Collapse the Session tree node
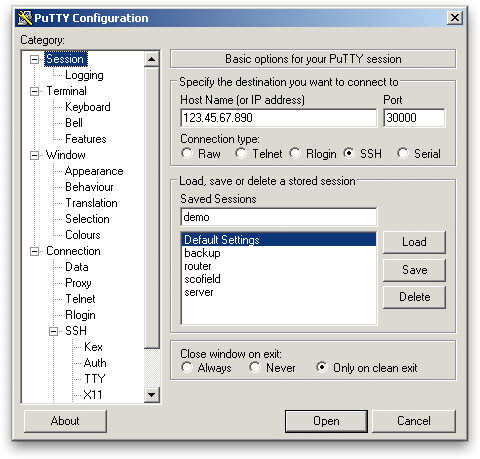 pos(34,60)
